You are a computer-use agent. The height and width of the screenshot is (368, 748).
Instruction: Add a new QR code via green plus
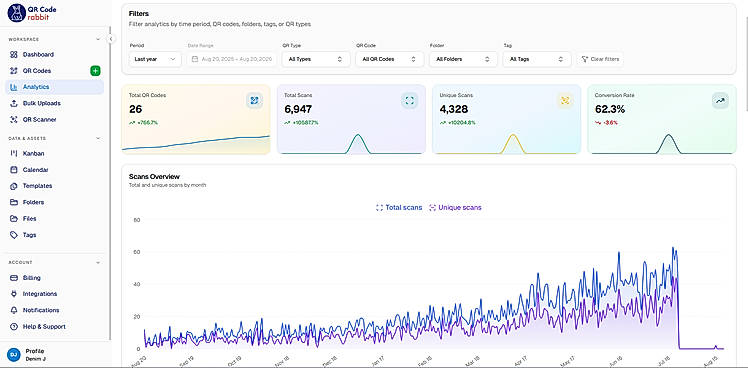coord(95,71)
